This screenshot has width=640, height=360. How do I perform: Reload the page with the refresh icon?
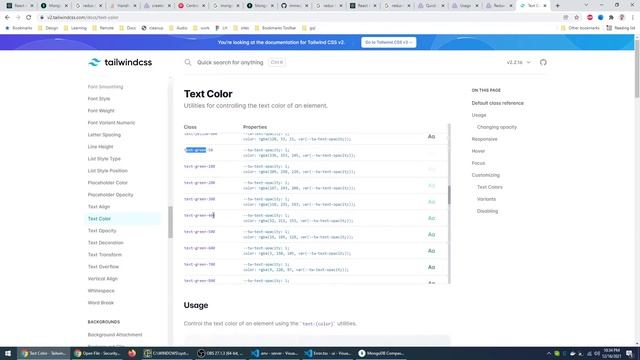click(x=29, y=18)
